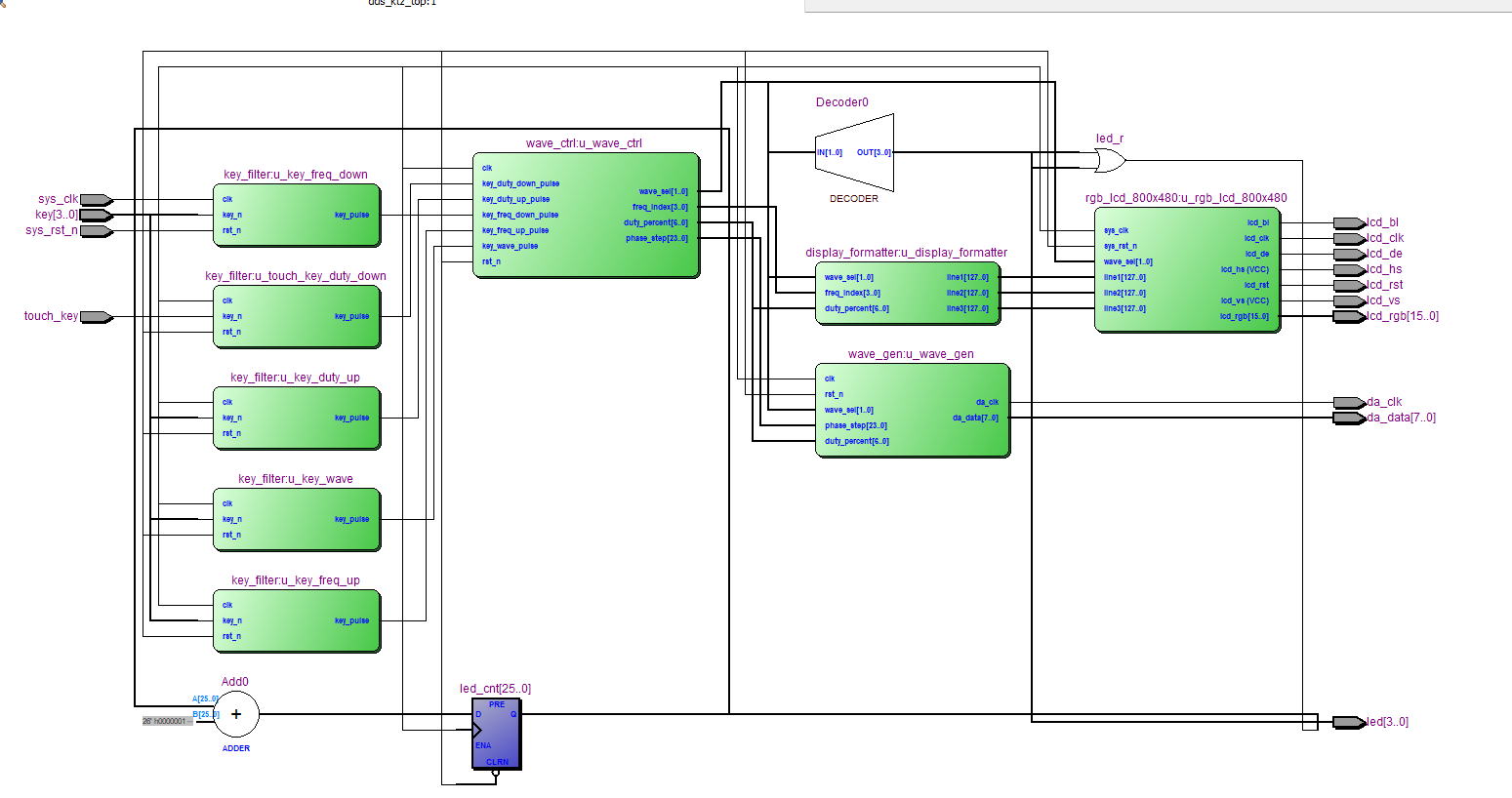The width and height of the screenshot is (1512, 798).
Task: Select the key_filter:u_touch_key_duty_down block
Action: point(297,316)
